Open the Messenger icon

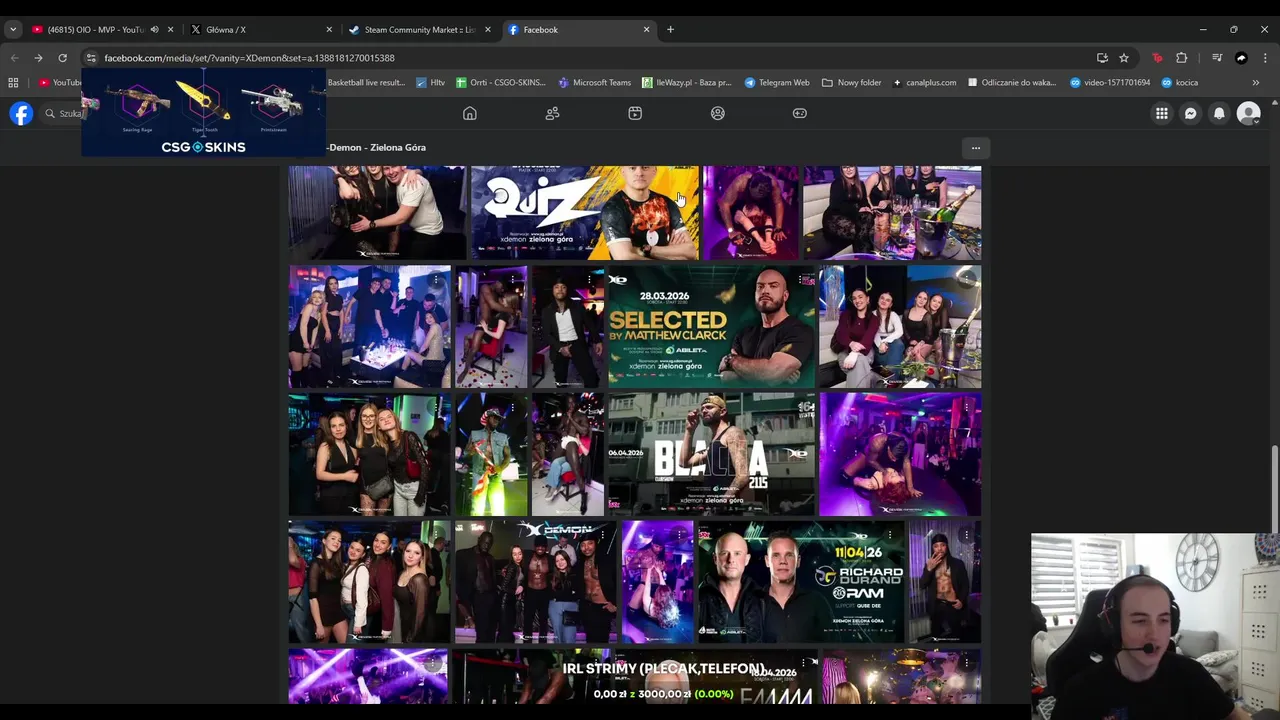[x=1190, y=113]
